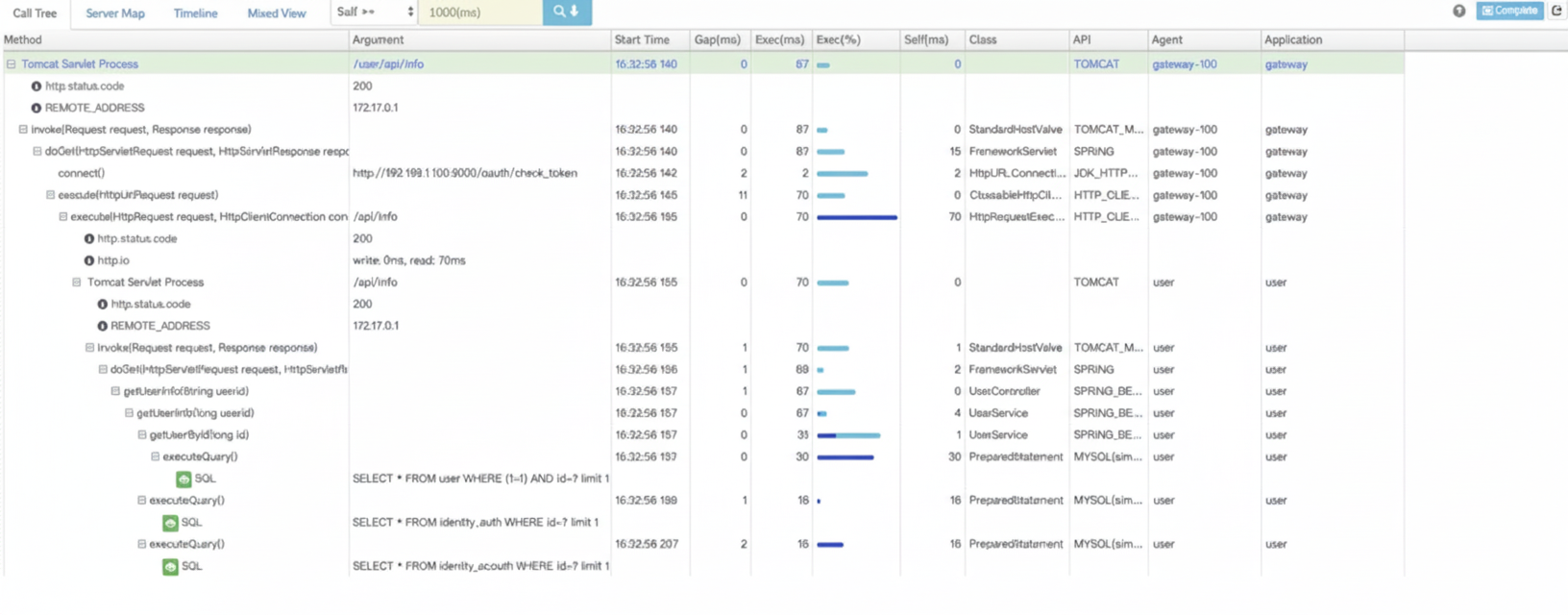Click the JDK_HTTP... API cell

(x=1105, y=174)
